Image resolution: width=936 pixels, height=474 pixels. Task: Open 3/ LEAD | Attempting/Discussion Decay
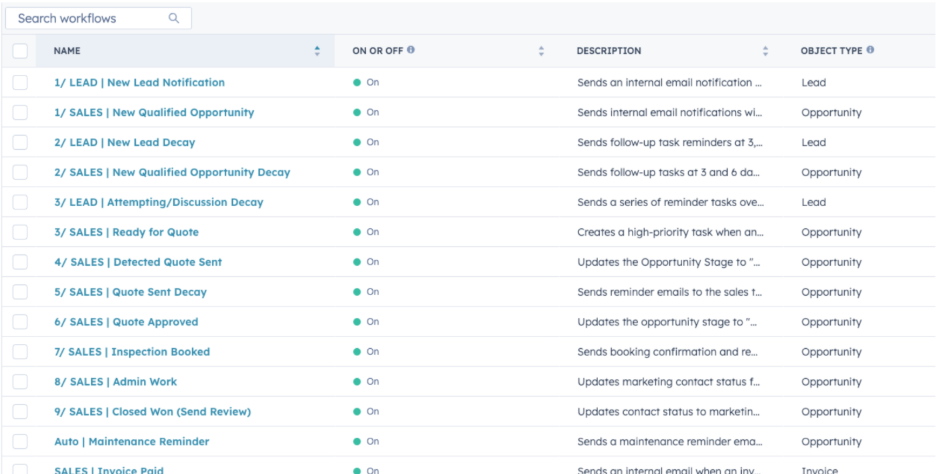tap(159, 202)
